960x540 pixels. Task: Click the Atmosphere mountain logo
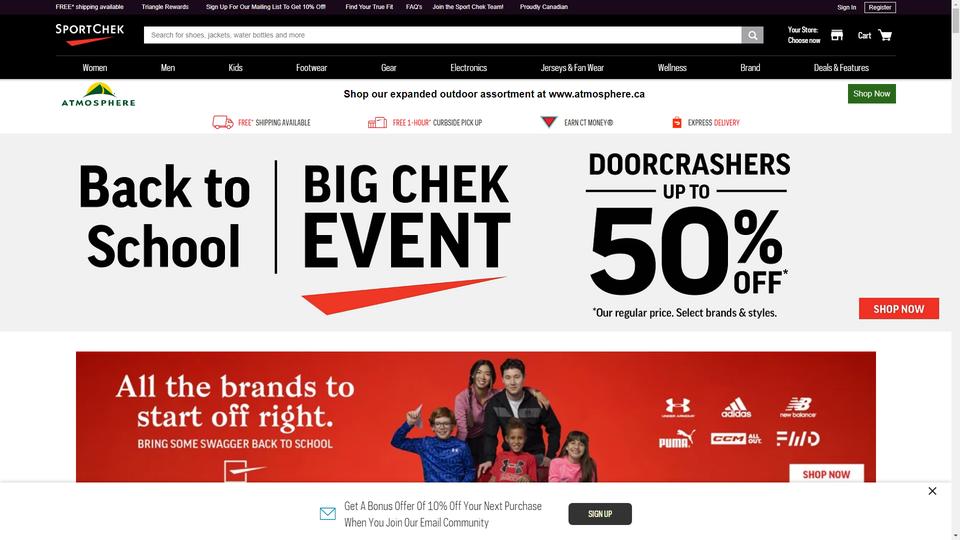(x=99, y=94)
